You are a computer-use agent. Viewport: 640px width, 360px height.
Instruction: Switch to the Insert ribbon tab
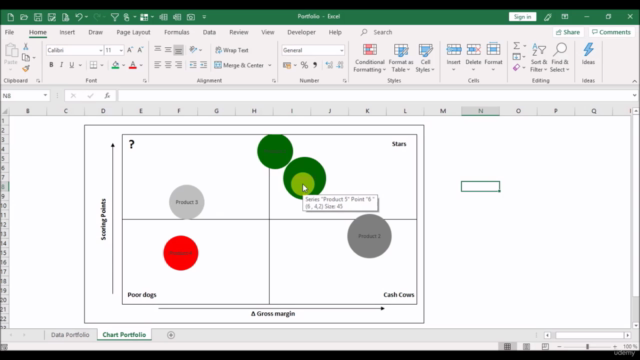click(67, 32)
